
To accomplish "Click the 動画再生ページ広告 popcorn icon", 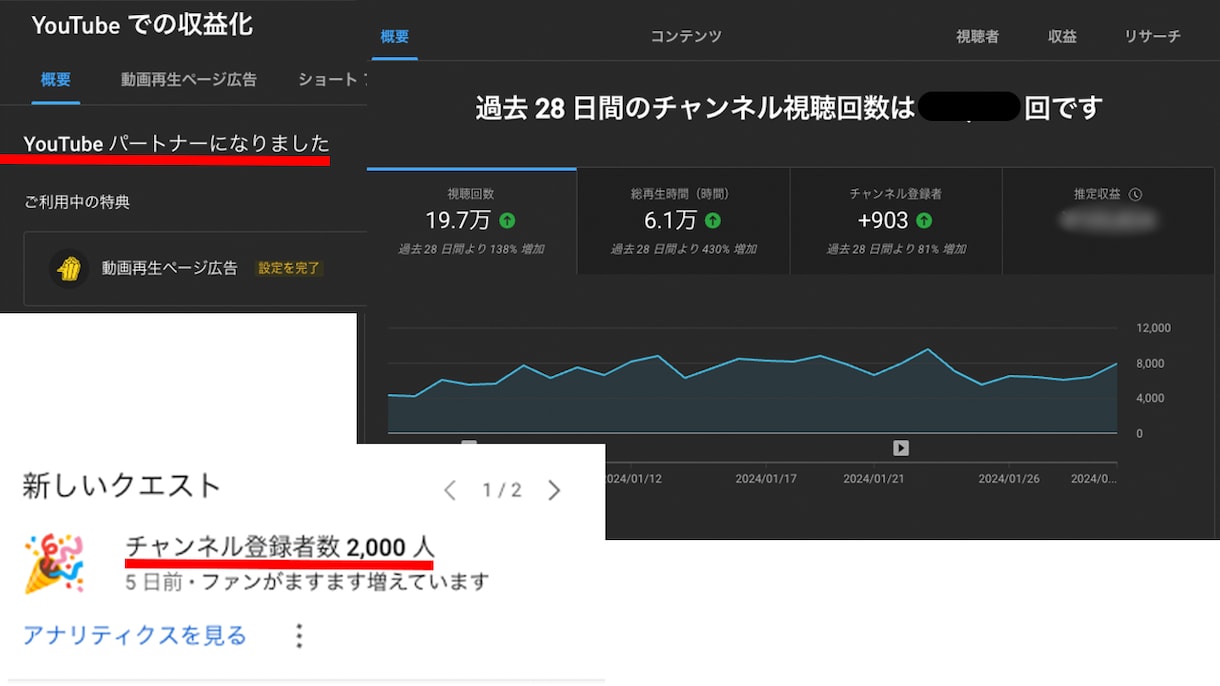I will tap(69, 268).
